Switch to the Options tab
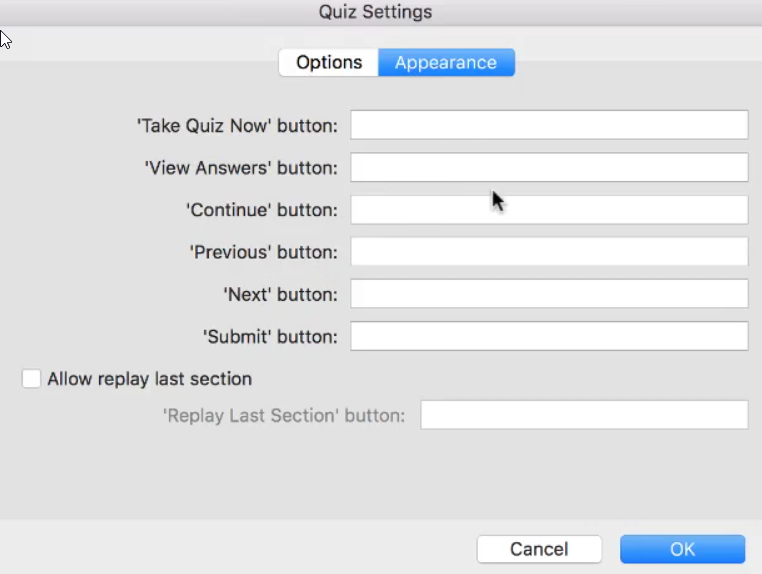 pyautogui.click(x=329, y=62)
